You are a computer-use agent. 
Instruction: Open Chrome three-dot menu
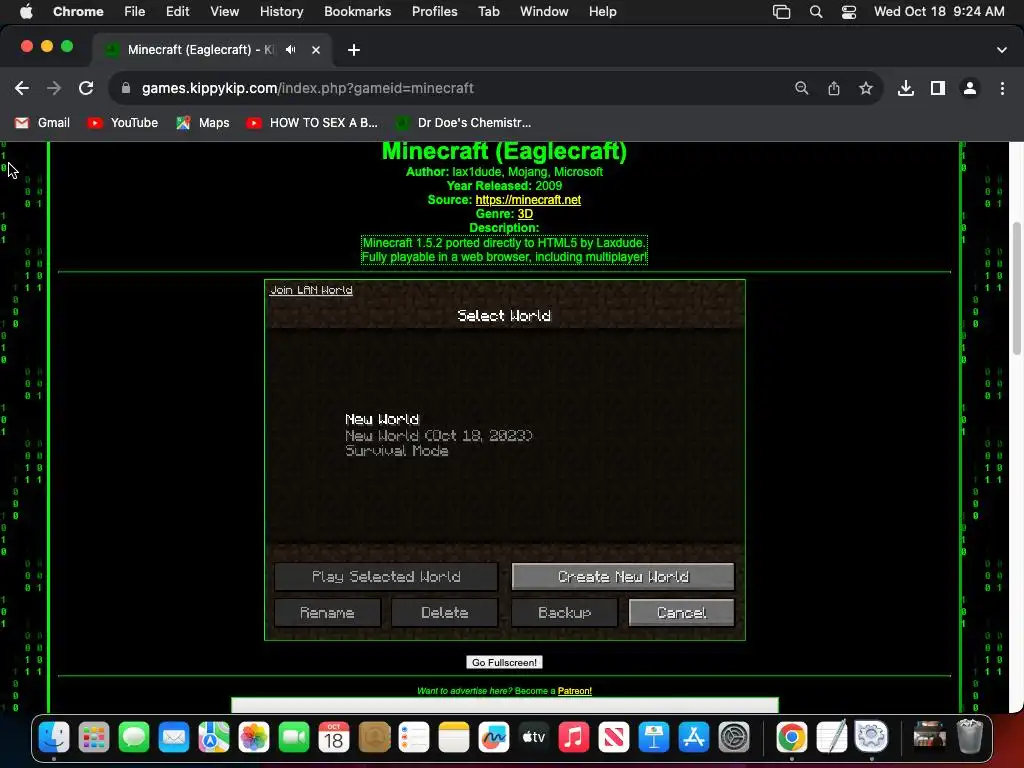pyautogui.click(x=1002, y=88)
